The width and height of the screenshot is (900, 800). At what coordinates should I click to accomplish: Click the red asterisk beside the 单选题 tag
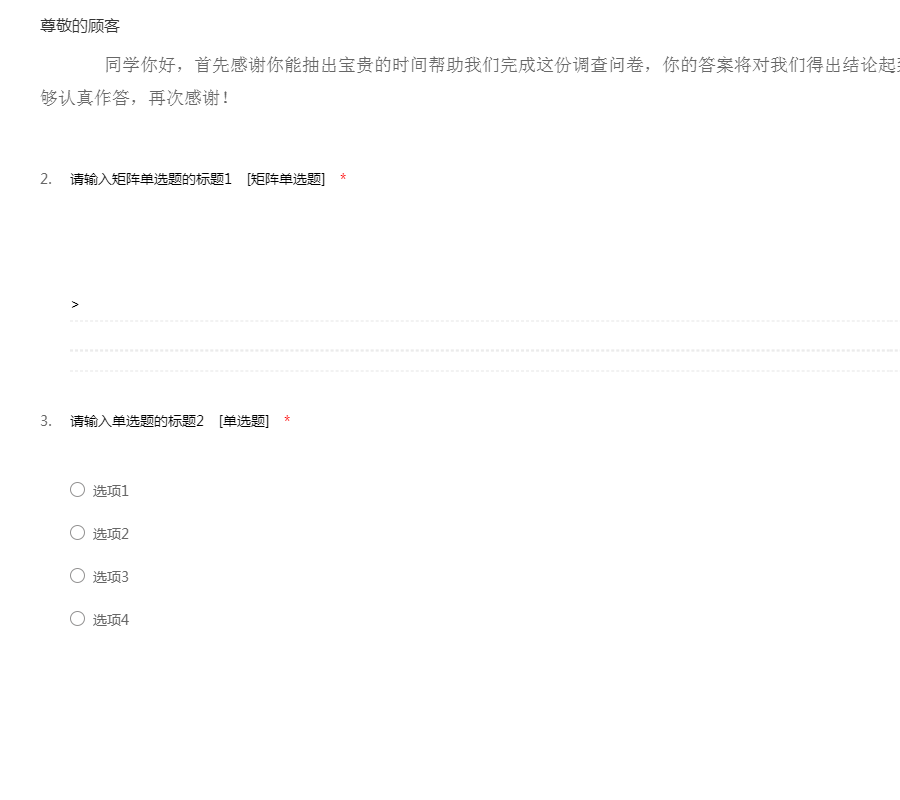click(x=287, y=421)
